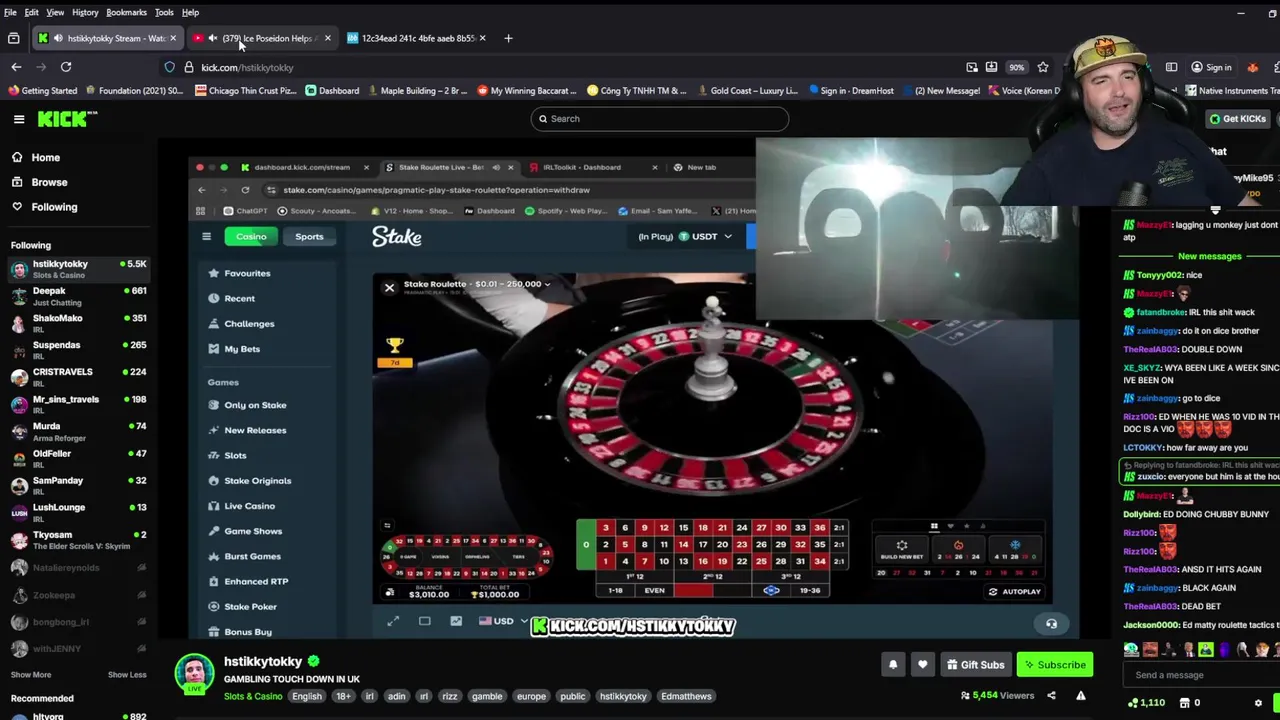Close the Stake Roulette game overlay
Image resolution: width=1280 pixels, height=720 pixels.
point(389,287)
